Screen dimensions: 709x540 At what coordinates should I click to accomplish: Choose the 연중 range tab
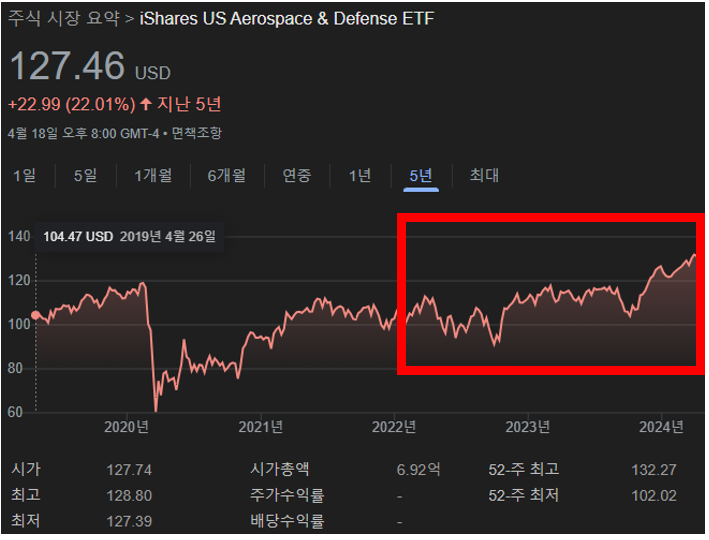pos(297,175)
